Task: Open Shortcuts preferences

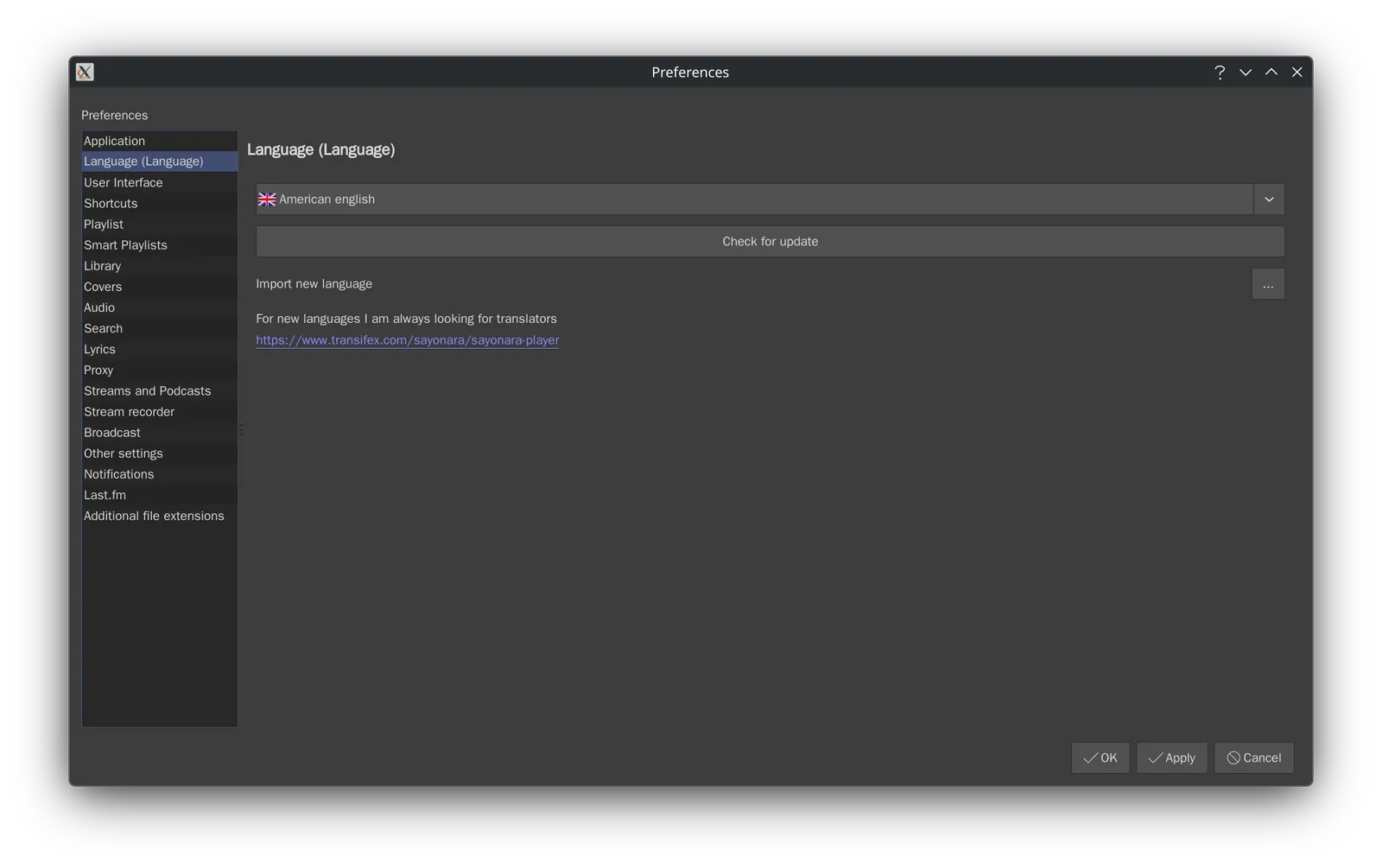Action: click(160, 204)
